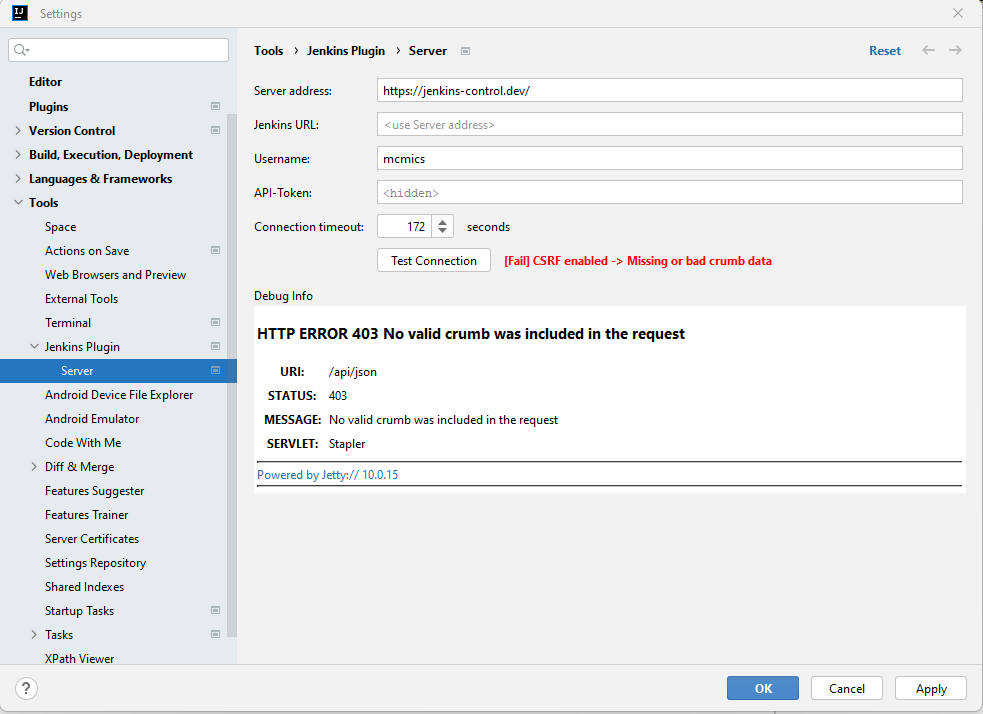Click the connection timeout value 172

[x=406, y=226]
